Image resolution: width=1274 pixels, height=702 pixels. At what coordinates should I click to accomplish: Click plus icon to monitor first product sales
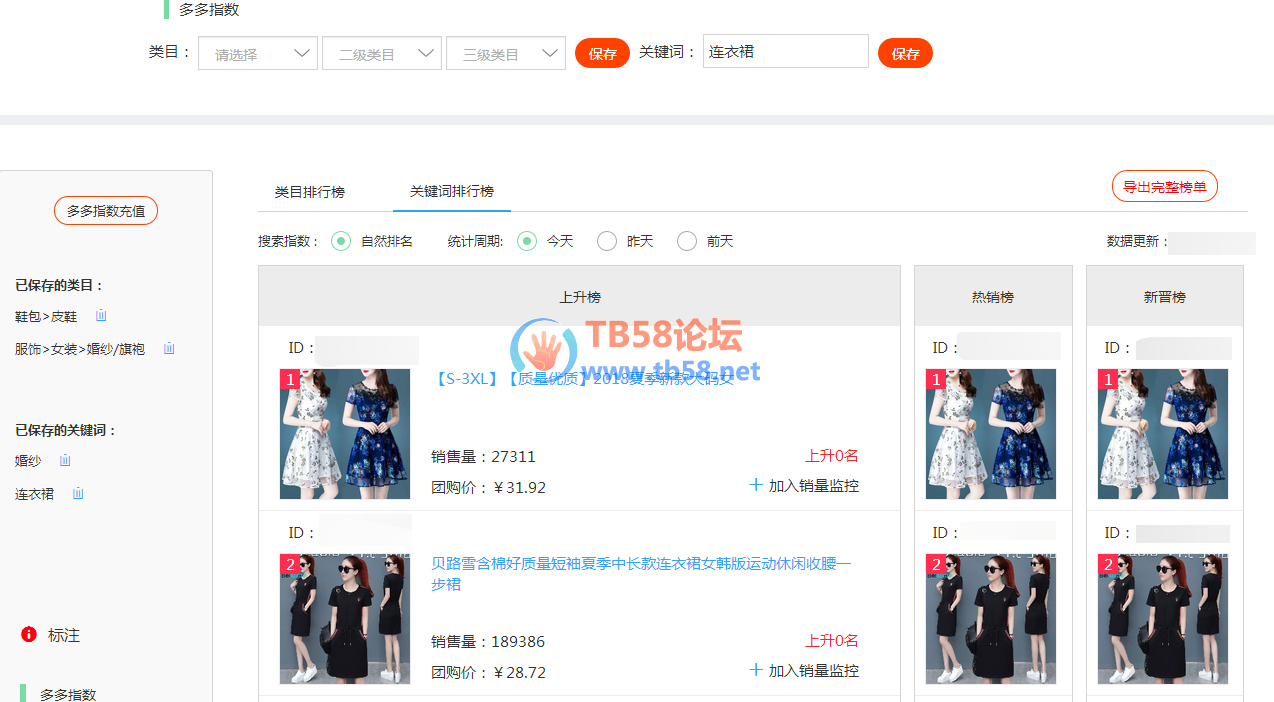[x=756, y=485]
